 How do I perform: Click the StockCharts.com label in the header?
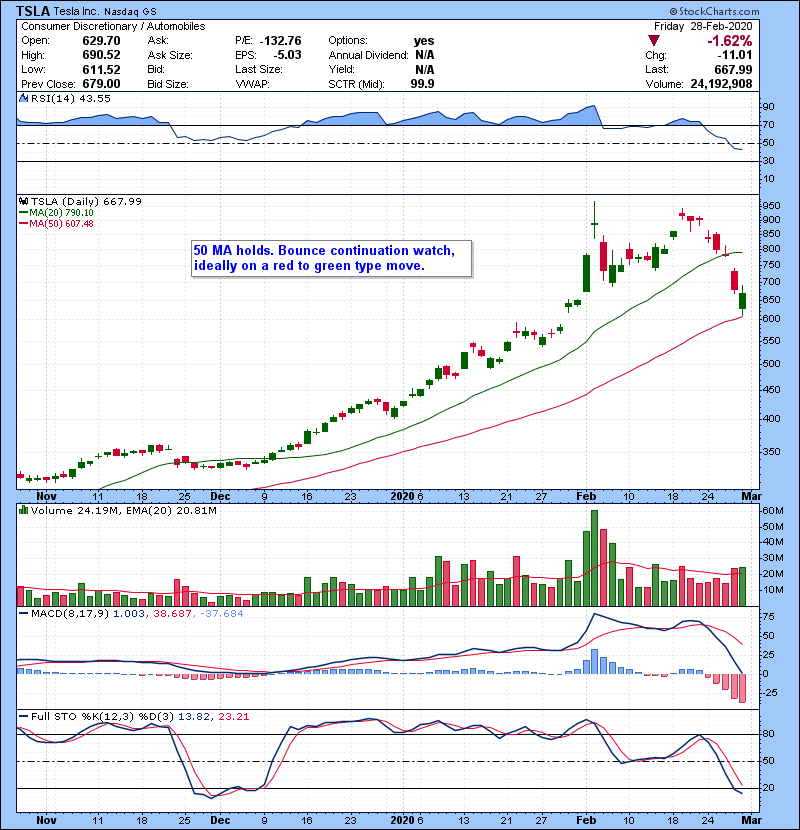coord(714,11)
